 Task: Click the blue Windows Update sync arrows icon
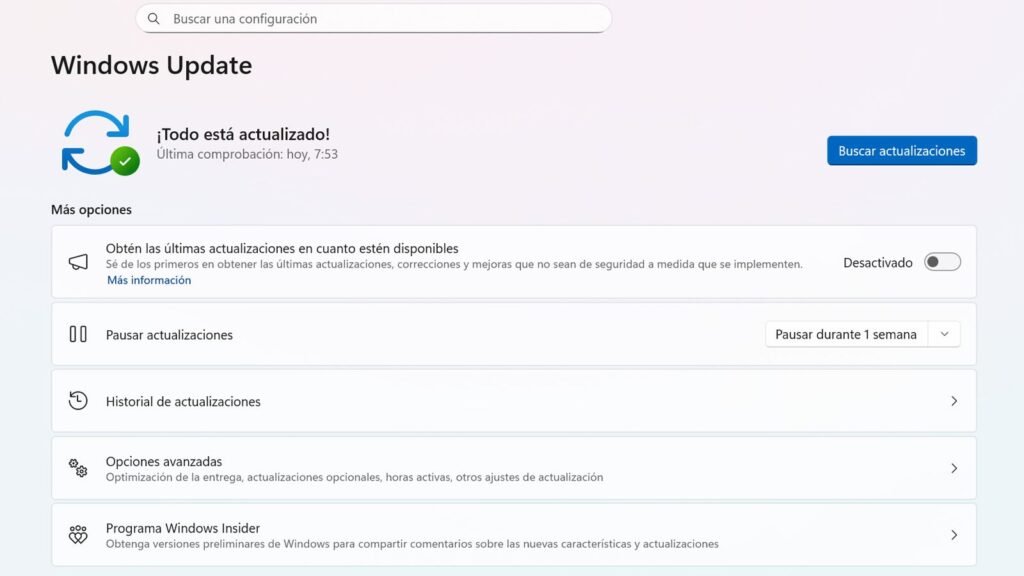95,140
